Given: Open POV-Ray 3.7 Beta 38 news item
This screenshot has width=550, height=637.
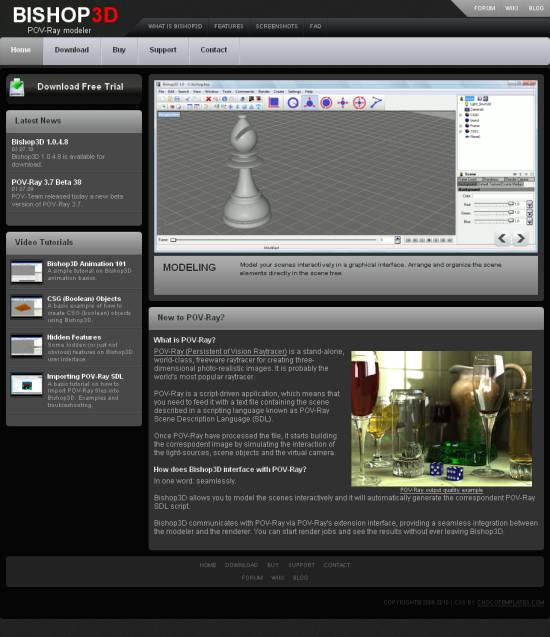Looking at the screenshot, I should tap(46, 182).
